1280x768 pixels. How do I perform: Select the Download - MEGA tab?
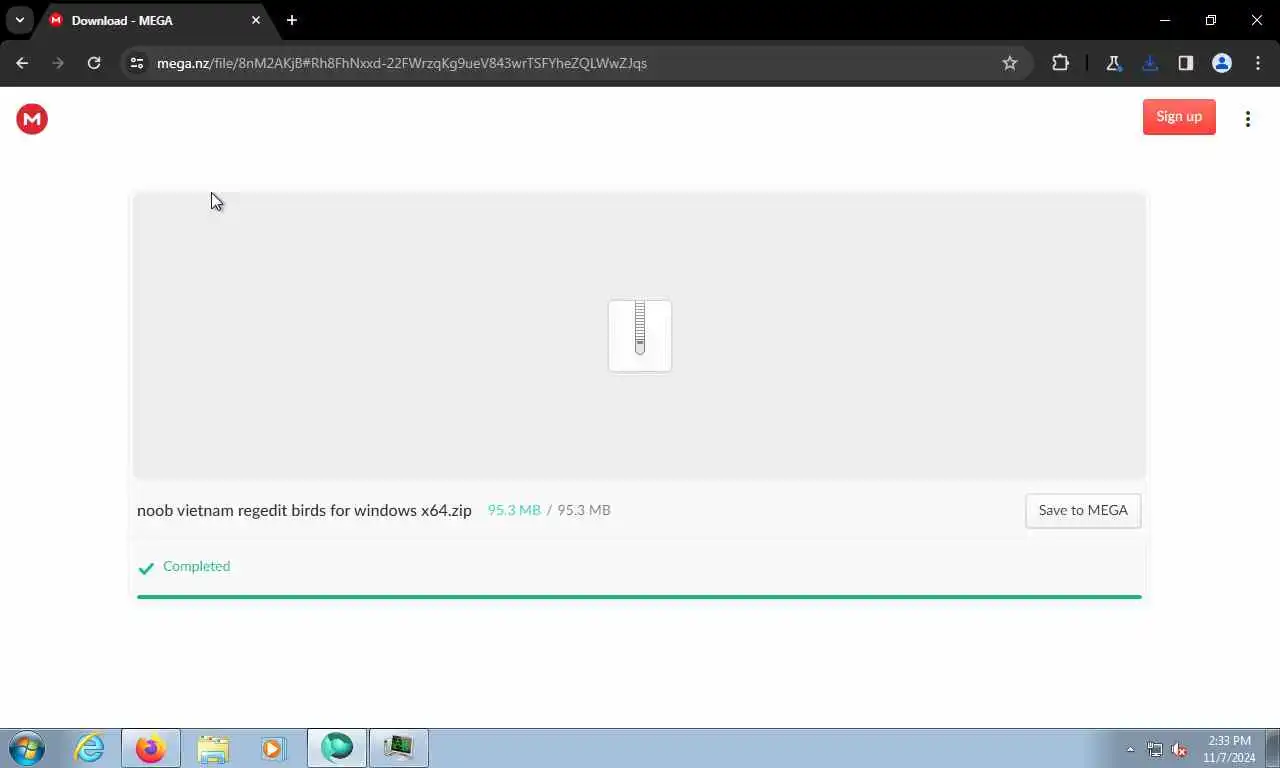155,20
